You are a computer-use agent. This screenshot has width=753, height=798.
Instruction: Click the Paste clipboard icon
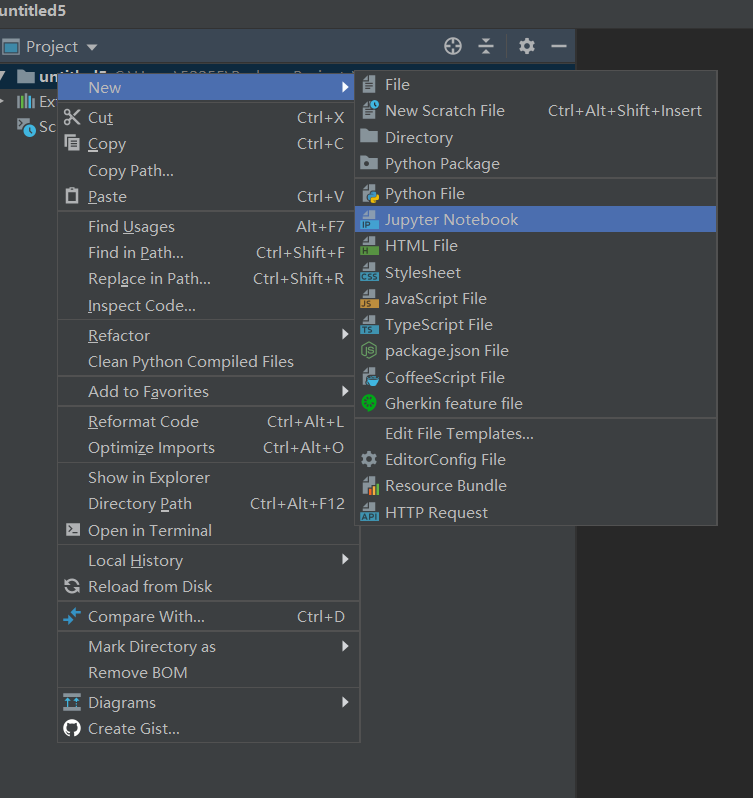coord(72,196)
